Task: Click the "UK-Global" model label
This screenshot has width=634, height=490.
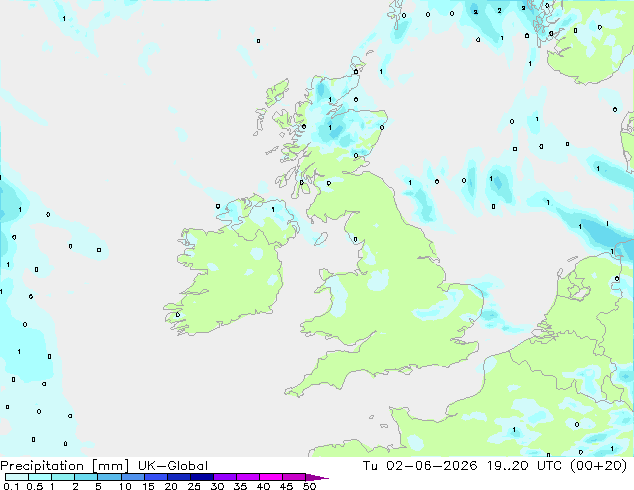Action: click(x=173, y=466)
